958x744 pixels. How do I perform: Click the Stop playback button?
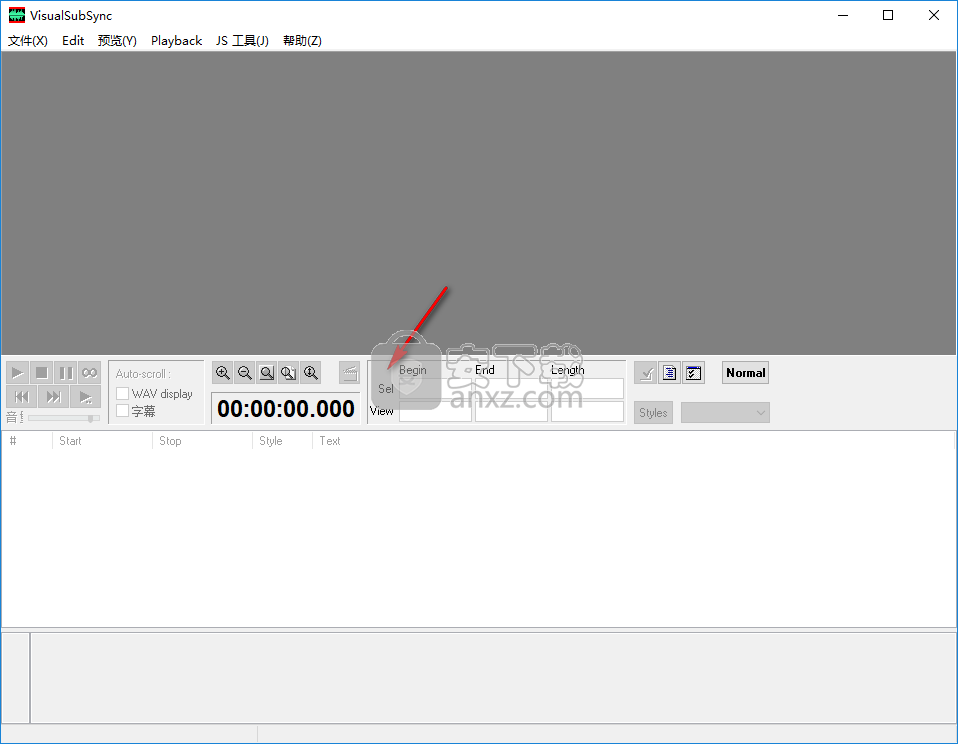coord(42,373)
